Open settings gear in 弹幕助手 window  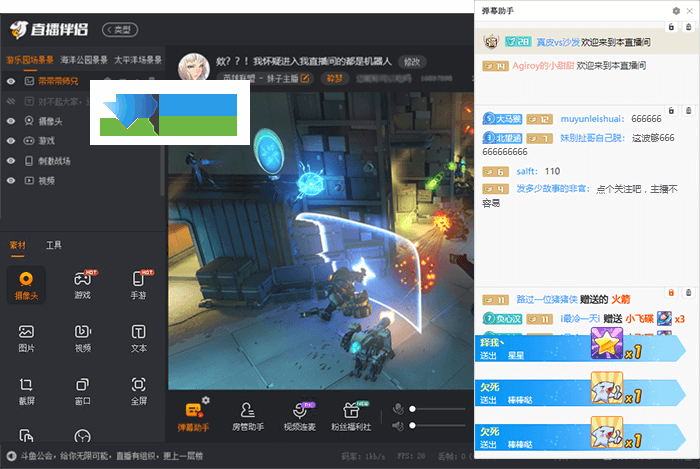pyautogui.click(x=676, y=11)
